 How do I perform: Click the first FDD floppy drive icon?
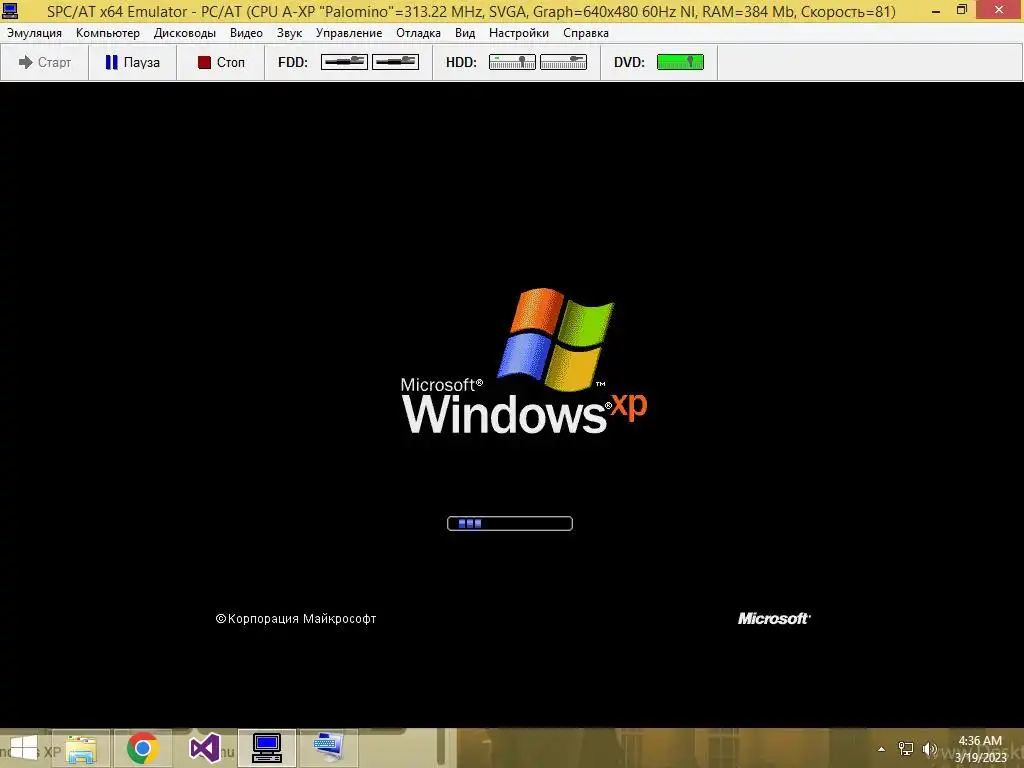[344, 61]
